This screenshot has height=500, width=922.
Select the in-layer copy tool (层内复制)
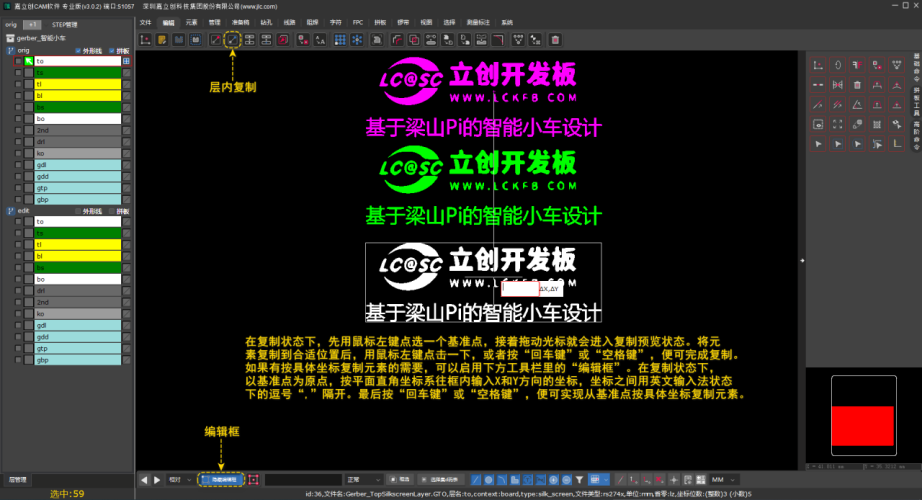tap(232, 40)
